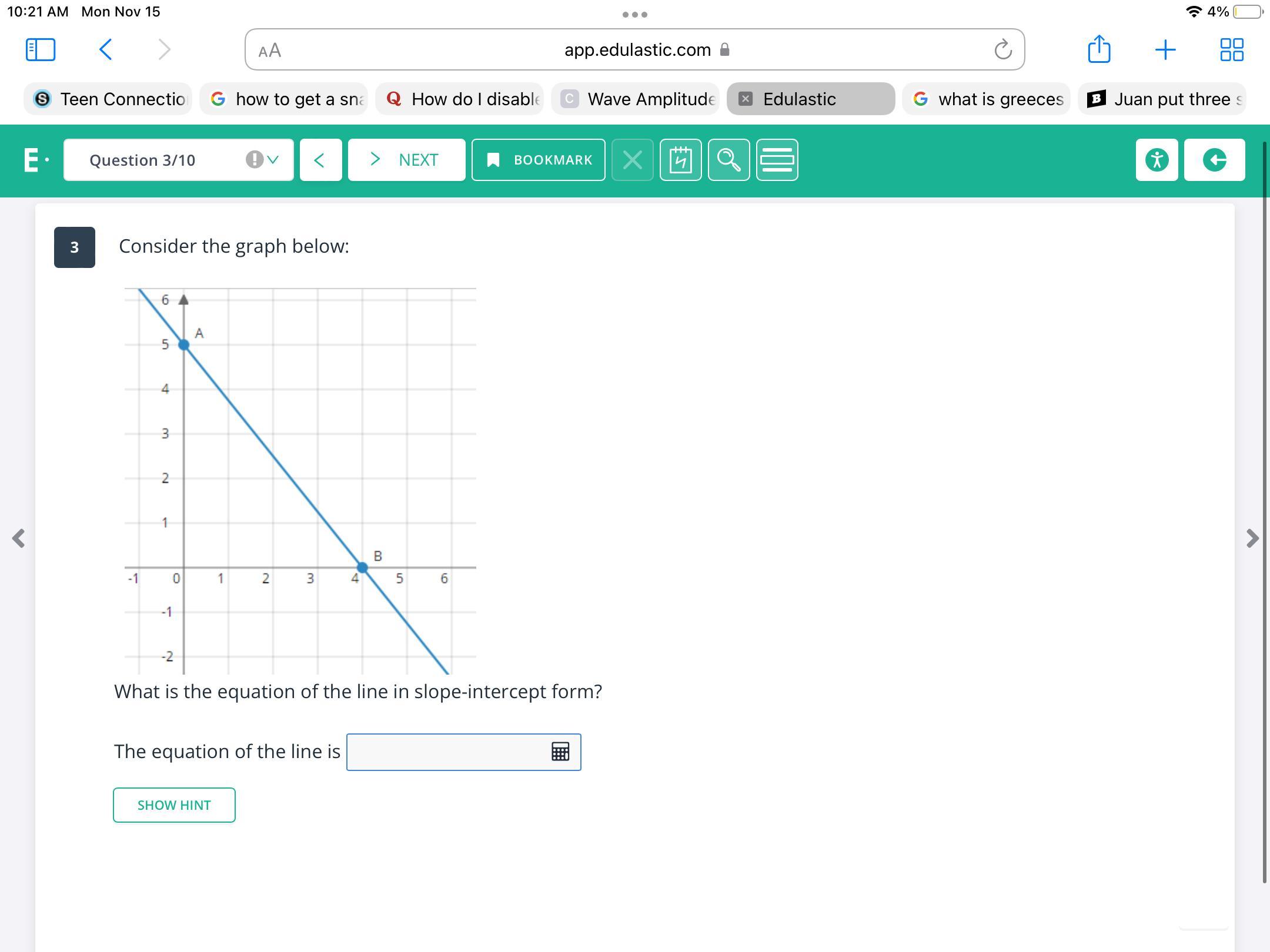Open accessibility settings icon
1270x952 pixels.
click(1157, 160)
